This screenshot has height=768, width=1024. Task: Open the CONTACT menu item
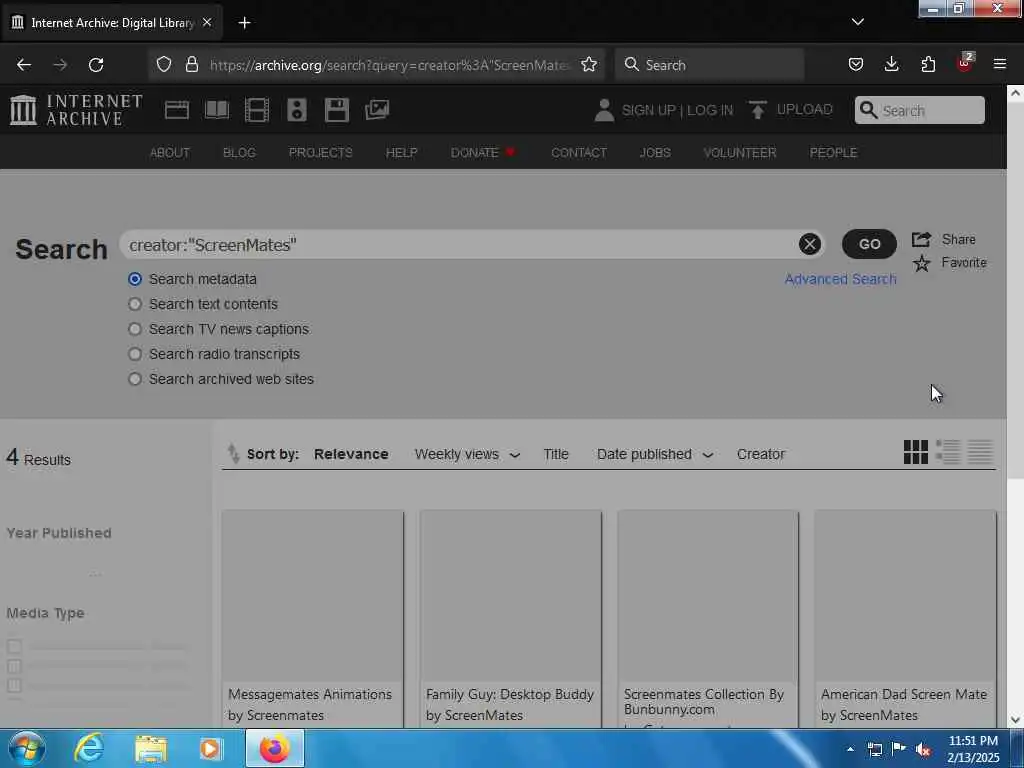click(x=579, y=153)
